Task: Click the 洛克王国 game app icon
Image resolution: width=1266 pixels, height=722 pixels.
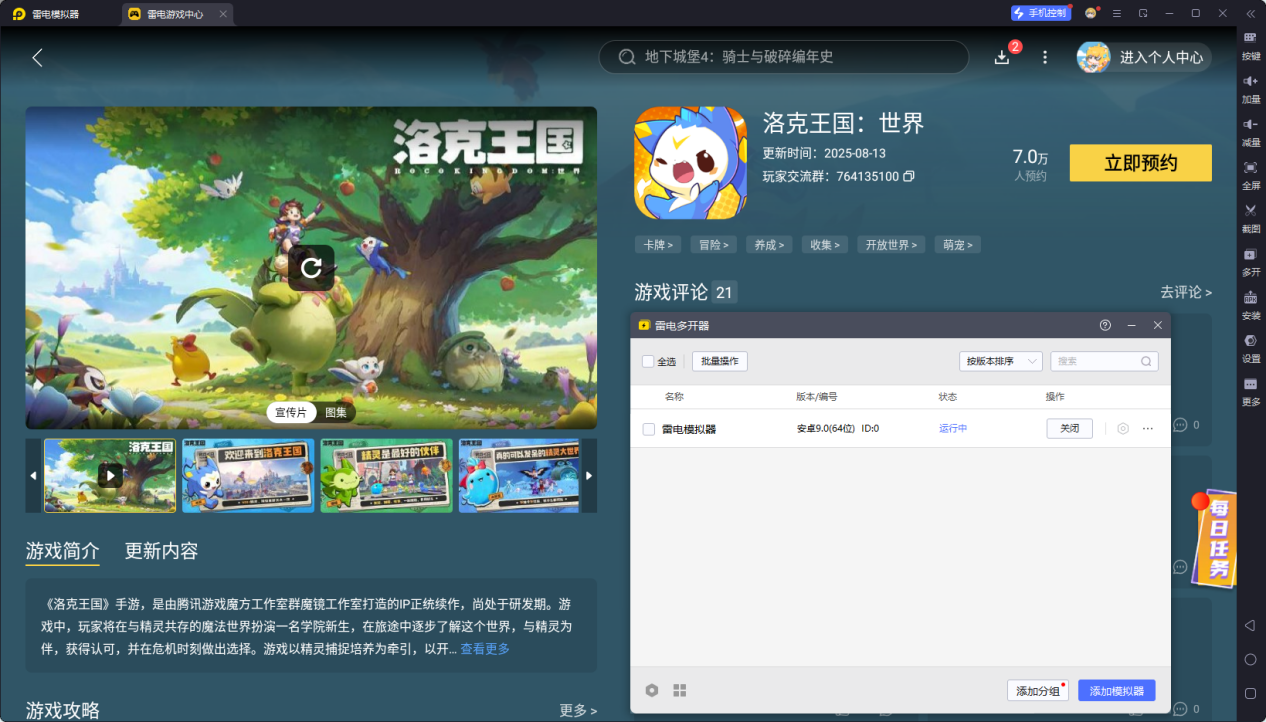Action: click(x=690, y=163)
